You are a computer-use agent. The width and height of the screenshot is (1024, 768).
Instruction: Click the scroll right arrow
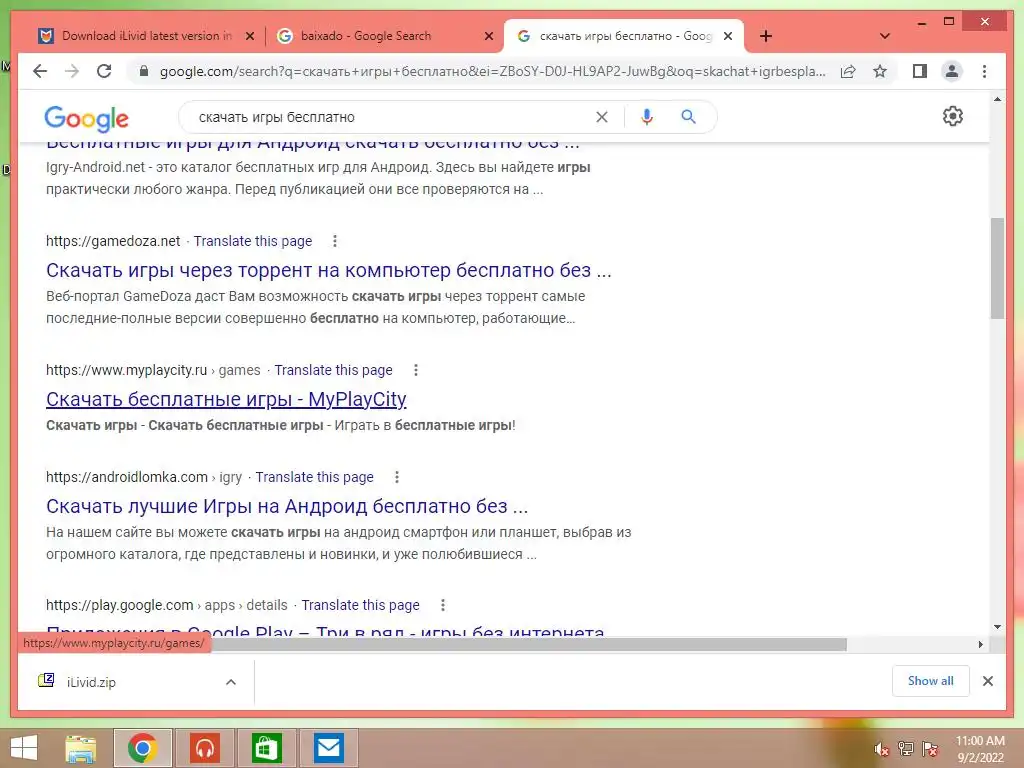point(980,645)
